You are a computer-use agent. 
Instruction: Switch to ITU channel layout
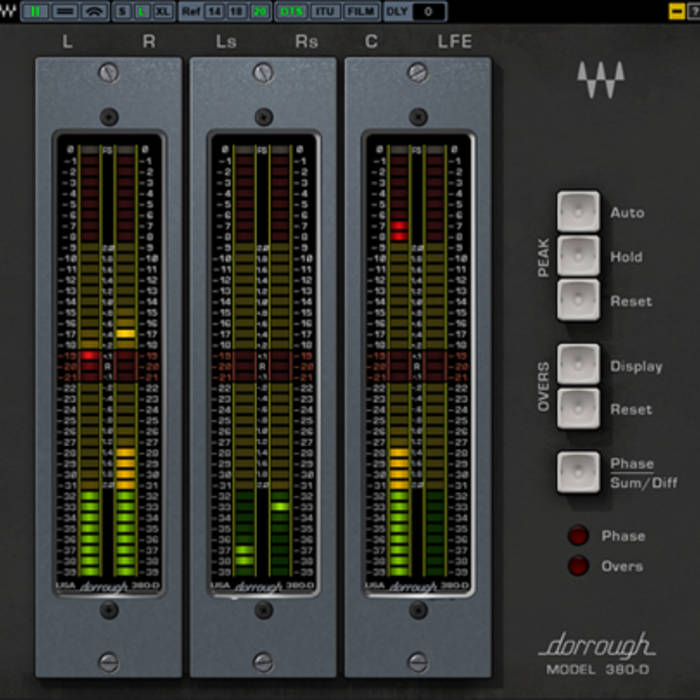point(325,11)
